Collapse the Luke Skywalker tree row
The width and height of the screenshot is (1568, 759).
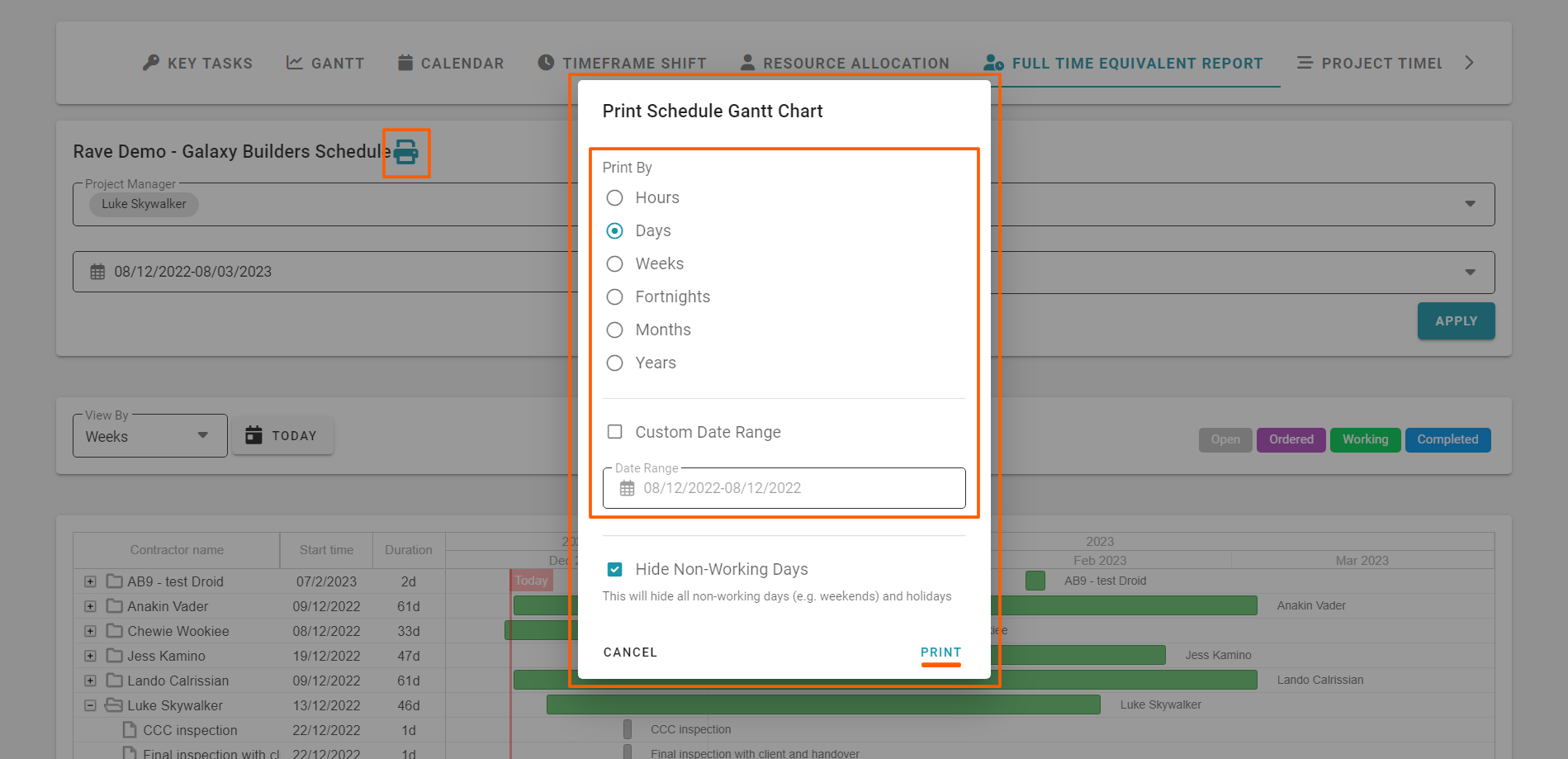90,705
